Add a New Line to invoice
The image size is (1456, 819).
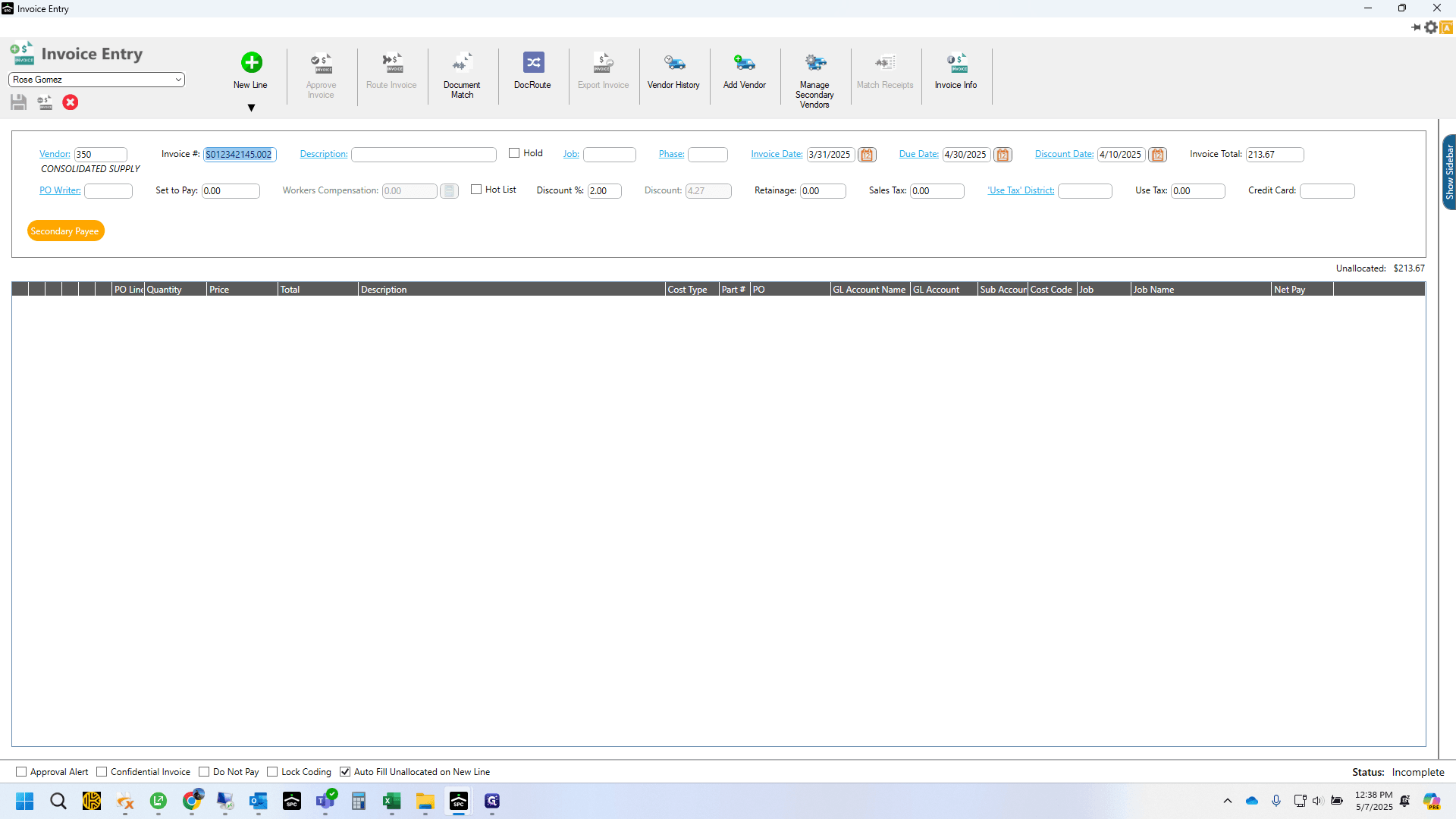point(251,71)
